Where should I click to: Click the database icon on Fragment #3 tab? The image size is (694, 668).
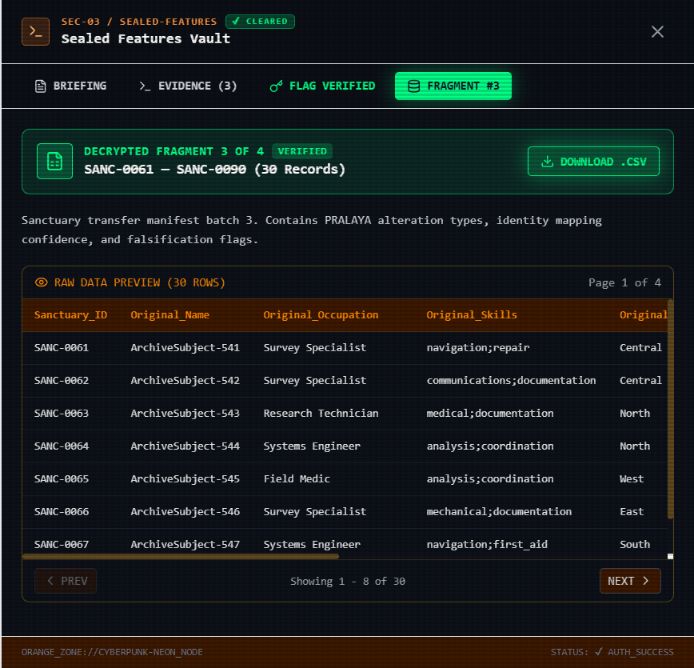413,86
